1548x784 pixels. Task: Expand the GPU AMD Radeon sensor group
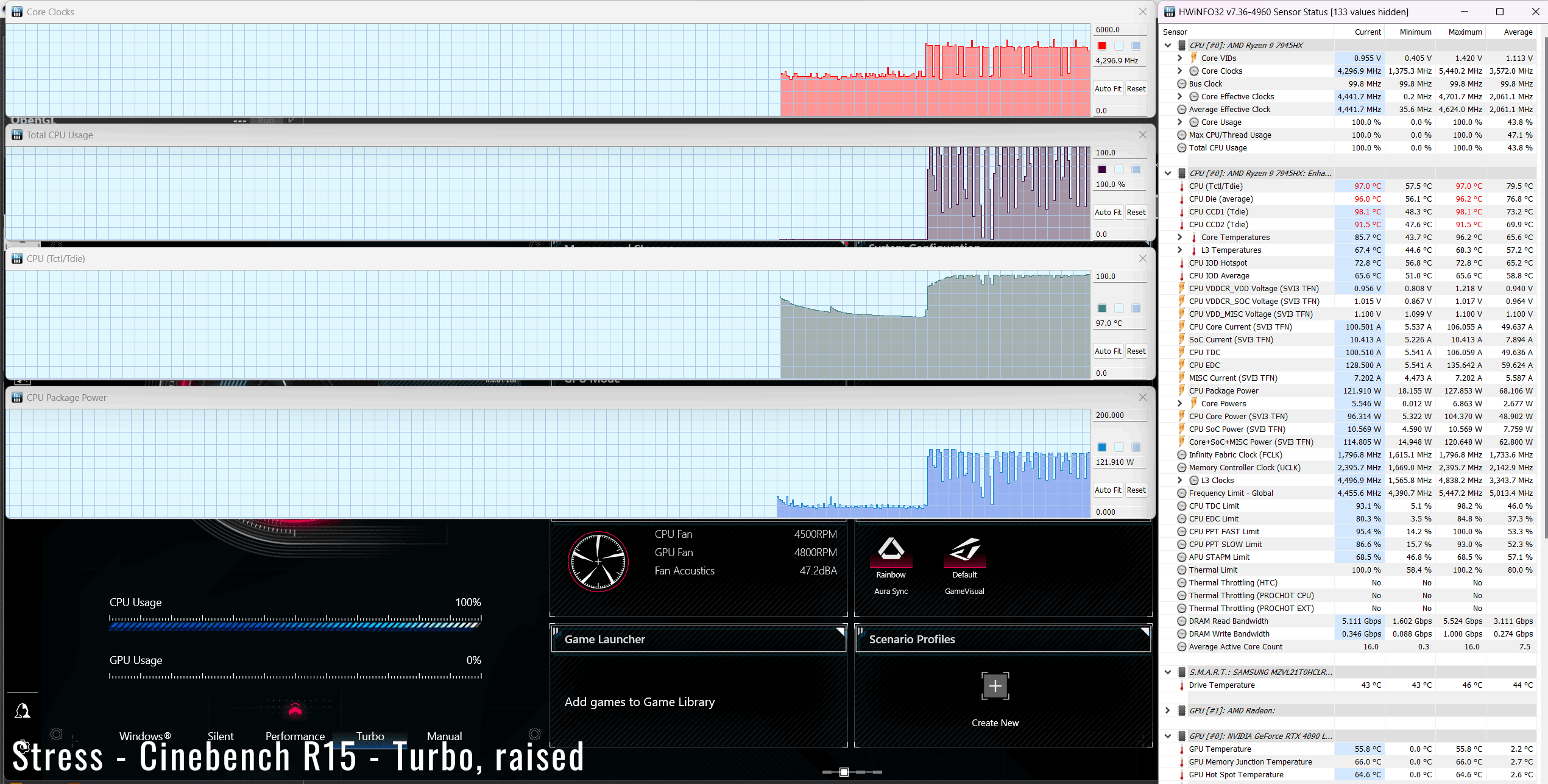point(1167,710)
